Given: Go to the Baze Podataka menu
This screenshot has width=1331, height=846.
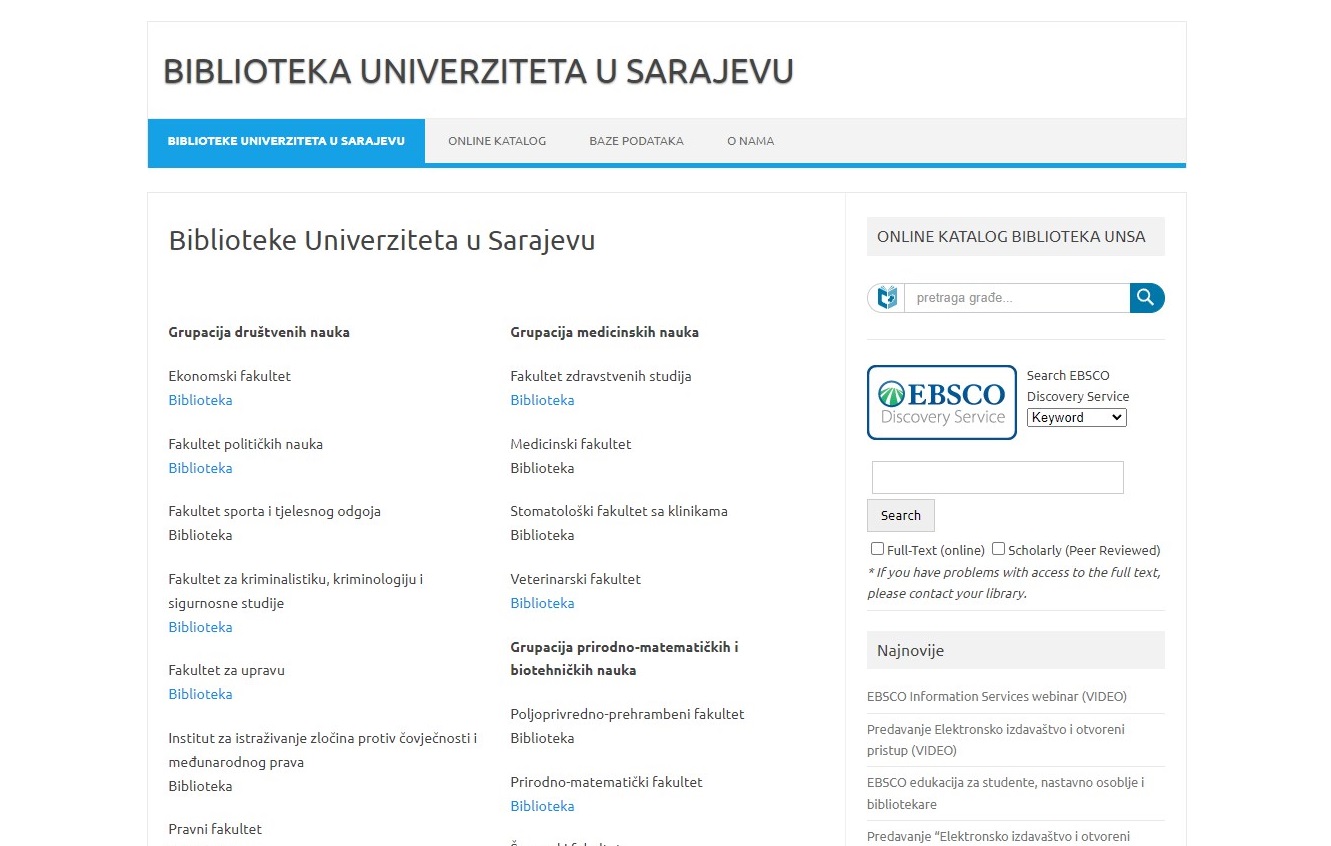Looking at the screenshot, I should tap(636, 141).
